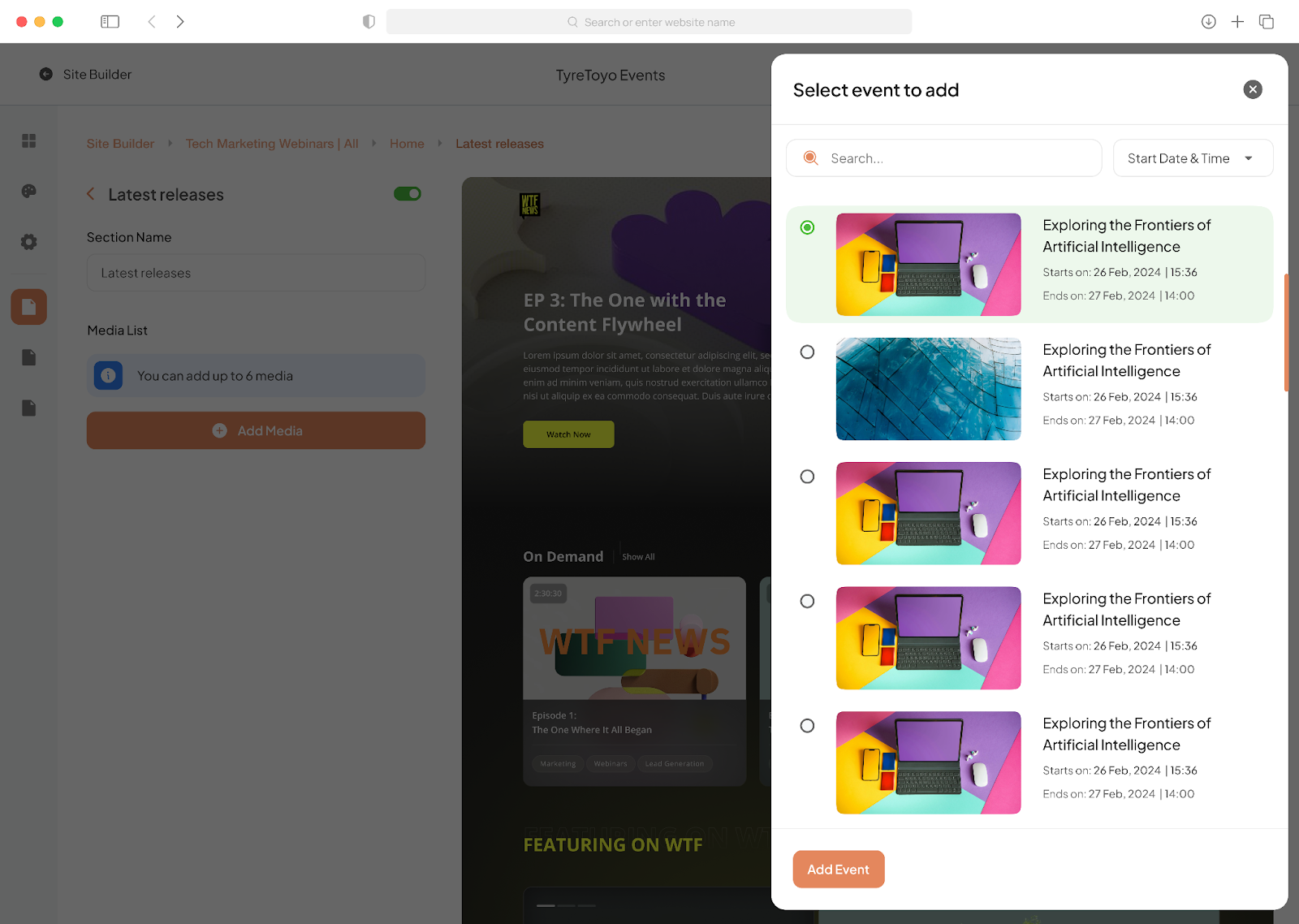The height and width of the screenshot is (924, 1299).
Task: Edit the Section Name input field
Action: pos(256,273)
